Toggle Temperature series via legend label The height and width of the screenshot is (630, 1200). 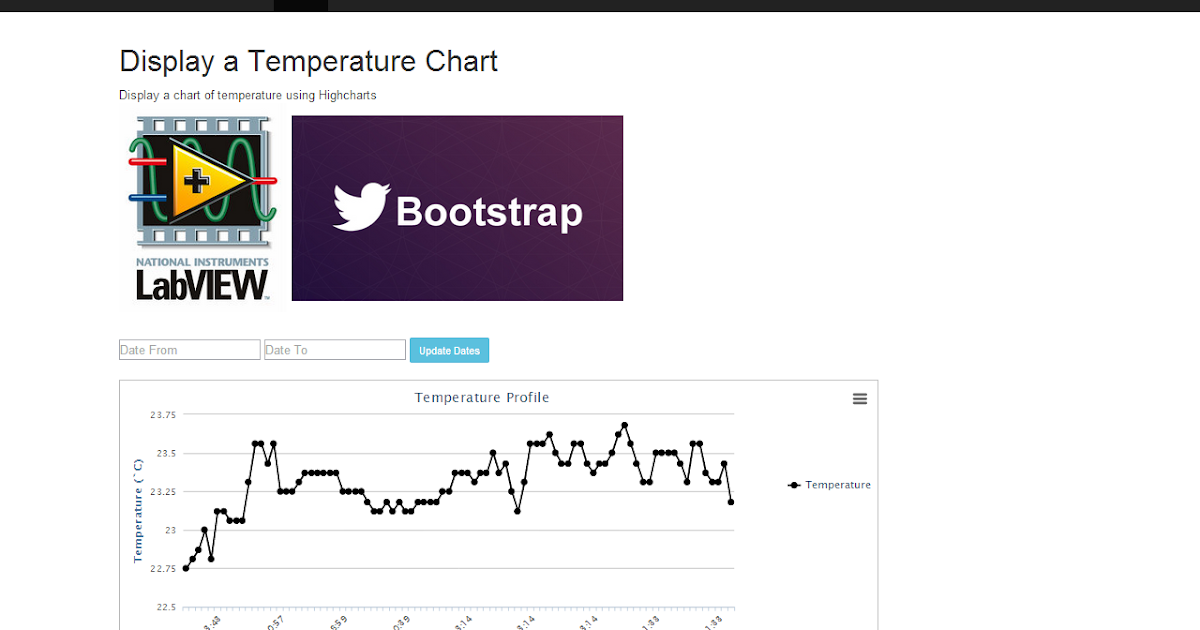coord(838,485)
